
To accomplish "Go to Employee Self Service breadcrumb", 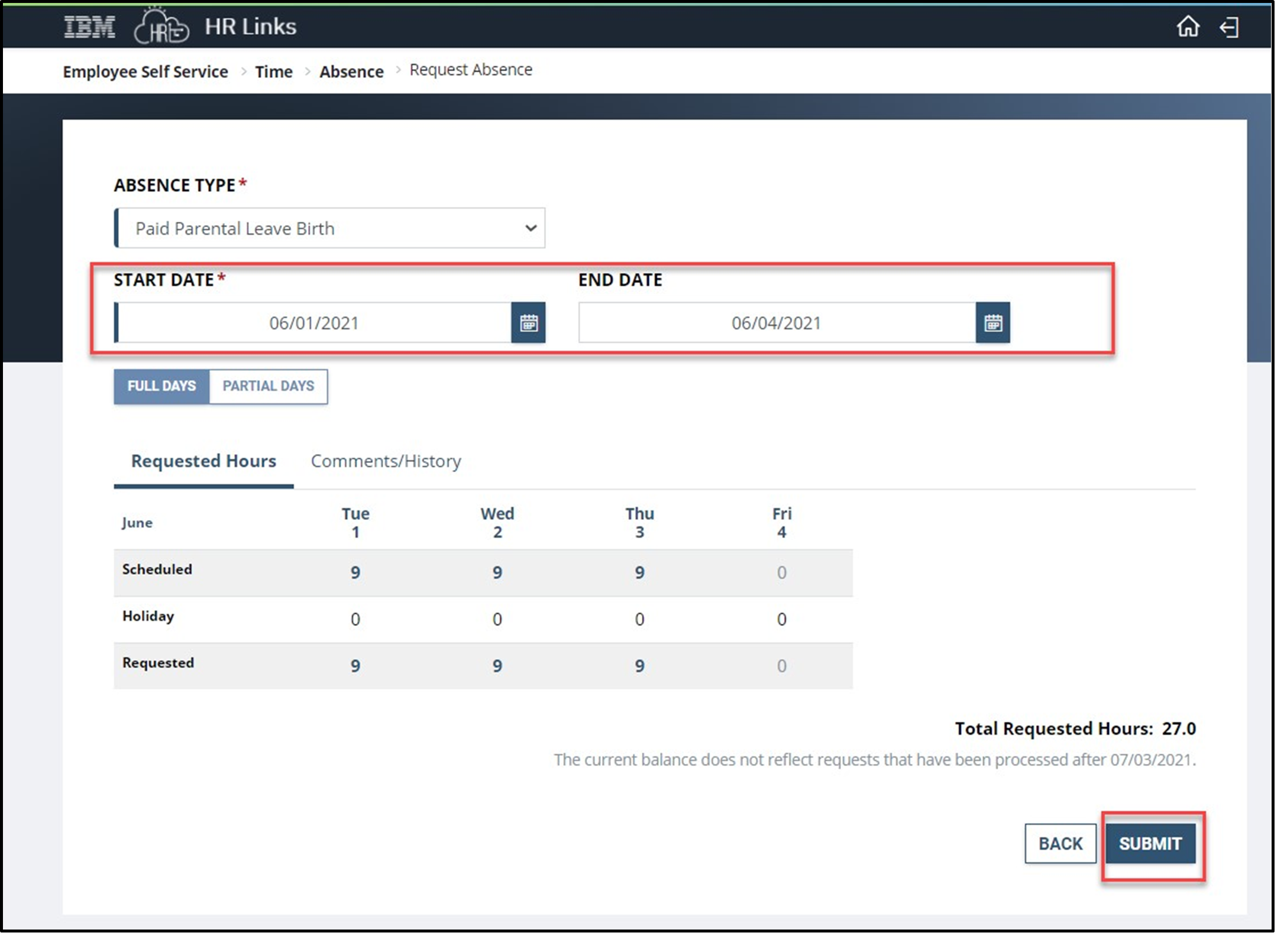I will pos(145,72).
